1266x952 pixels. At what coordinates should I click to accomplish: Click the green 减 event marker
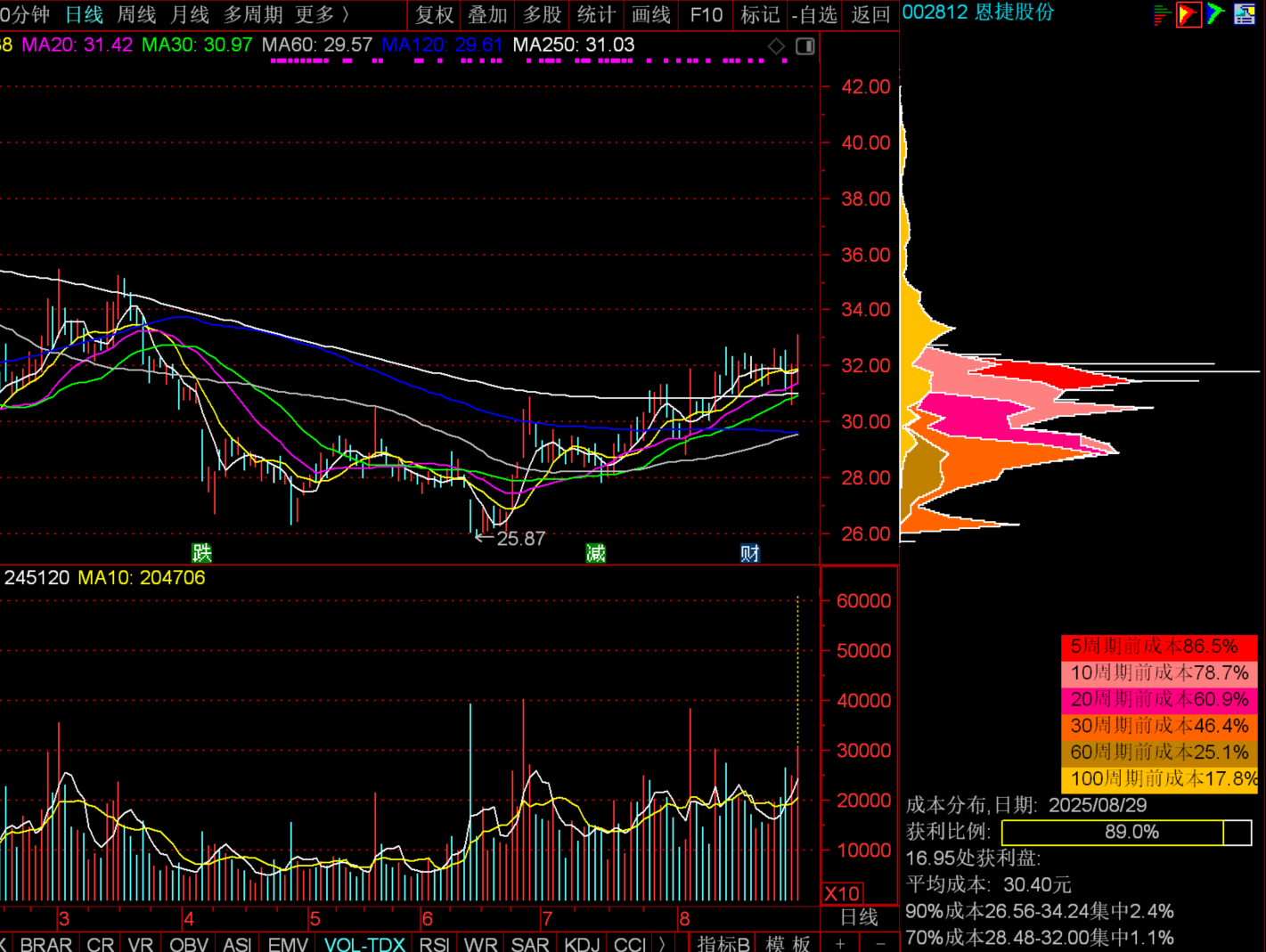(596, 553)
